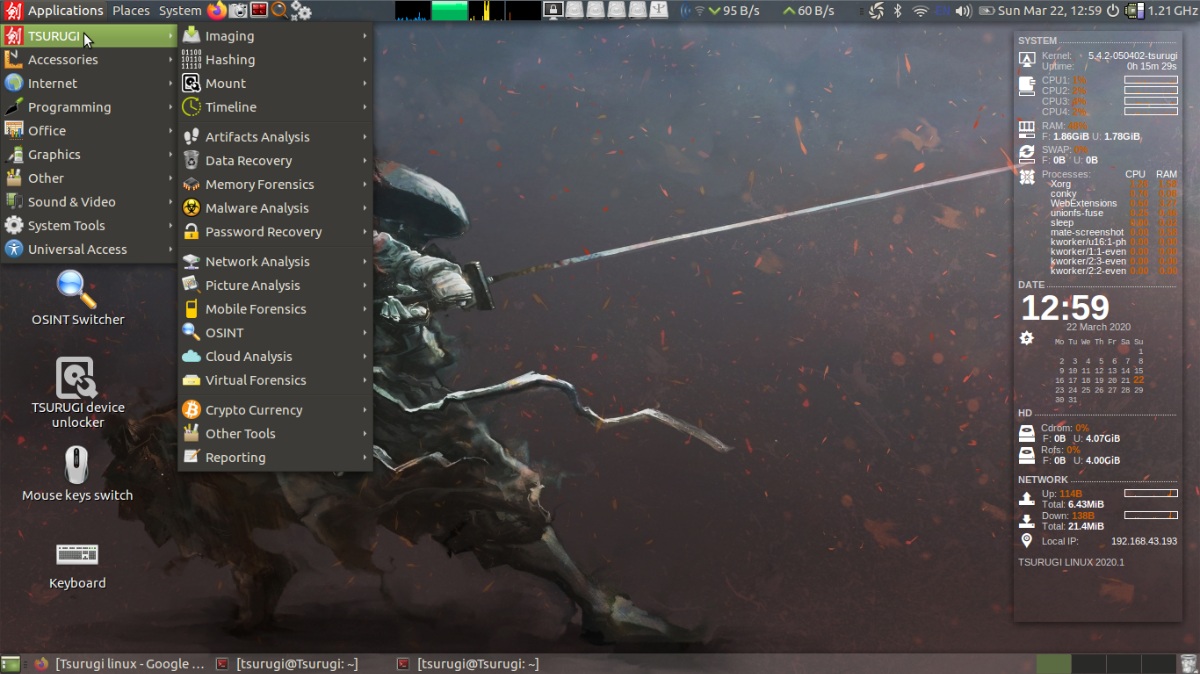This screenshot has width=1200, height=674.
Task: Expand the Office category arrow
Action: coord(171,131)
